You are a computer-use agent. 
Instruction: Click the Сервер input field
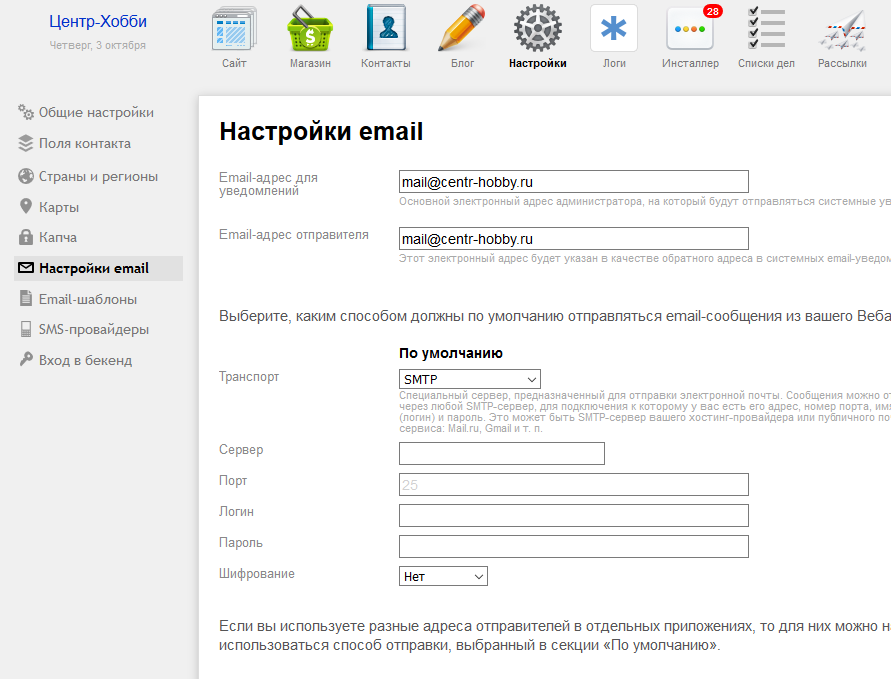tap(501, 453)
